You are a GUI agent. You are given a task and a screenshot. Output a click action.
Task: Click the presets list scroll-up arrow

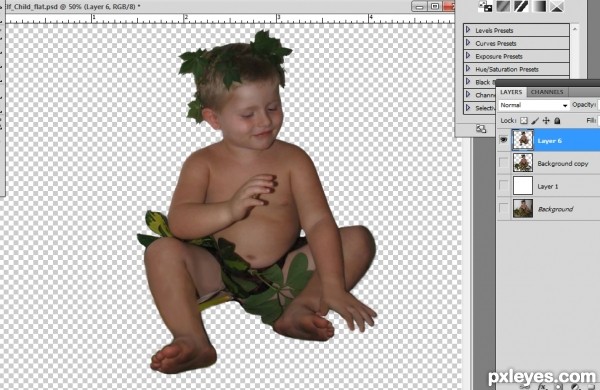575,29
